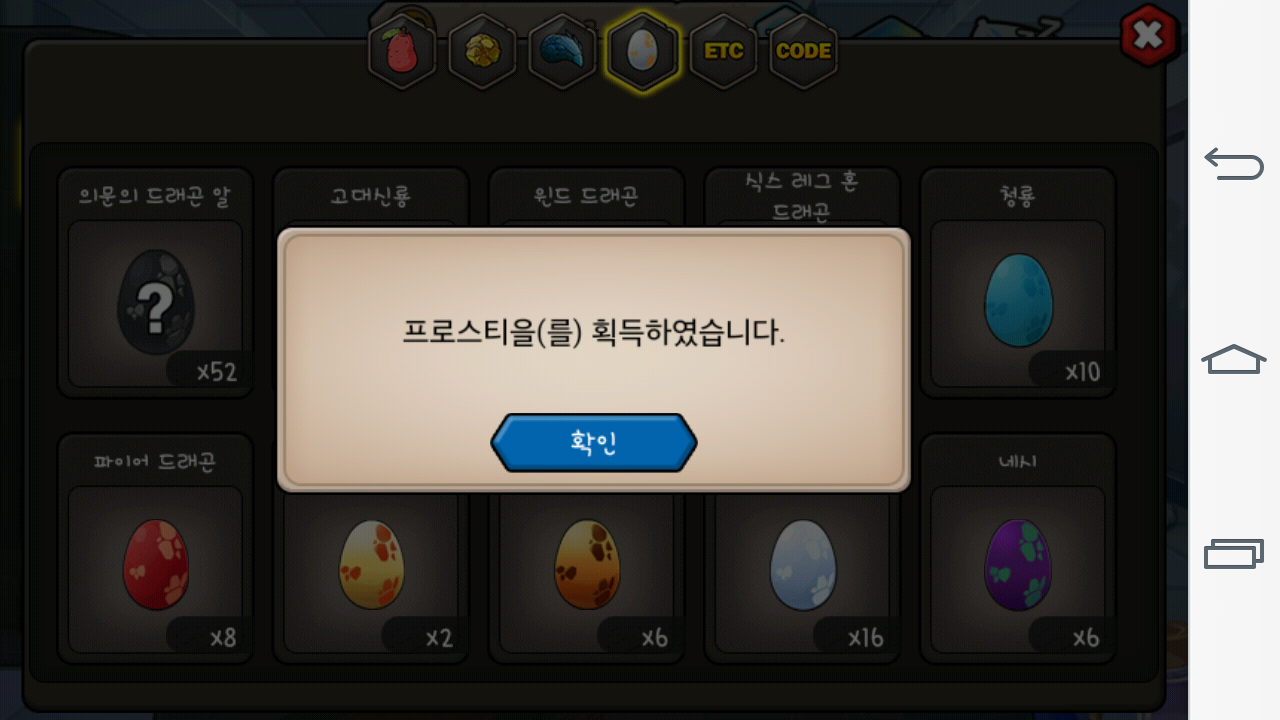
Task: Tap the Android recent apps icon
Action: pyautogui.click(x=1234, y=553)
